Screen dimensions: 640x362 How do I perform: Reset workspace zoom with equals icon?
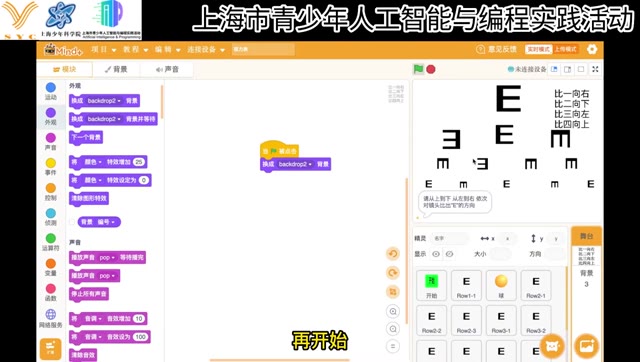click(393, 346)
